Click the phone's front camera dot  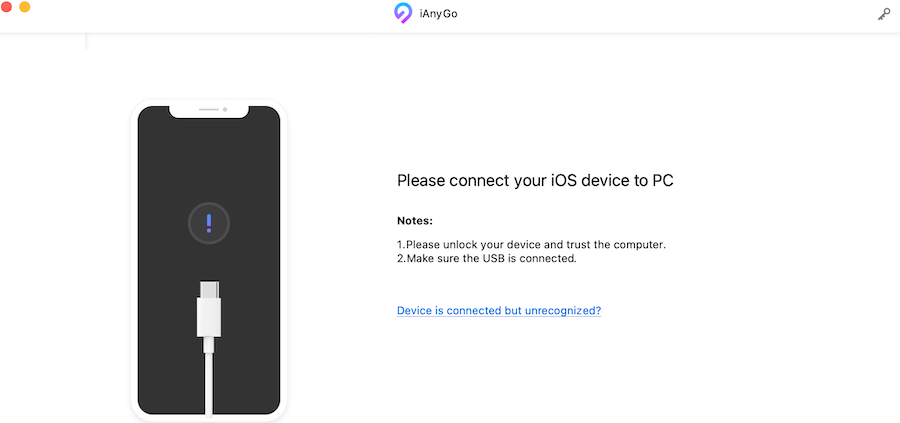[225, 109]
